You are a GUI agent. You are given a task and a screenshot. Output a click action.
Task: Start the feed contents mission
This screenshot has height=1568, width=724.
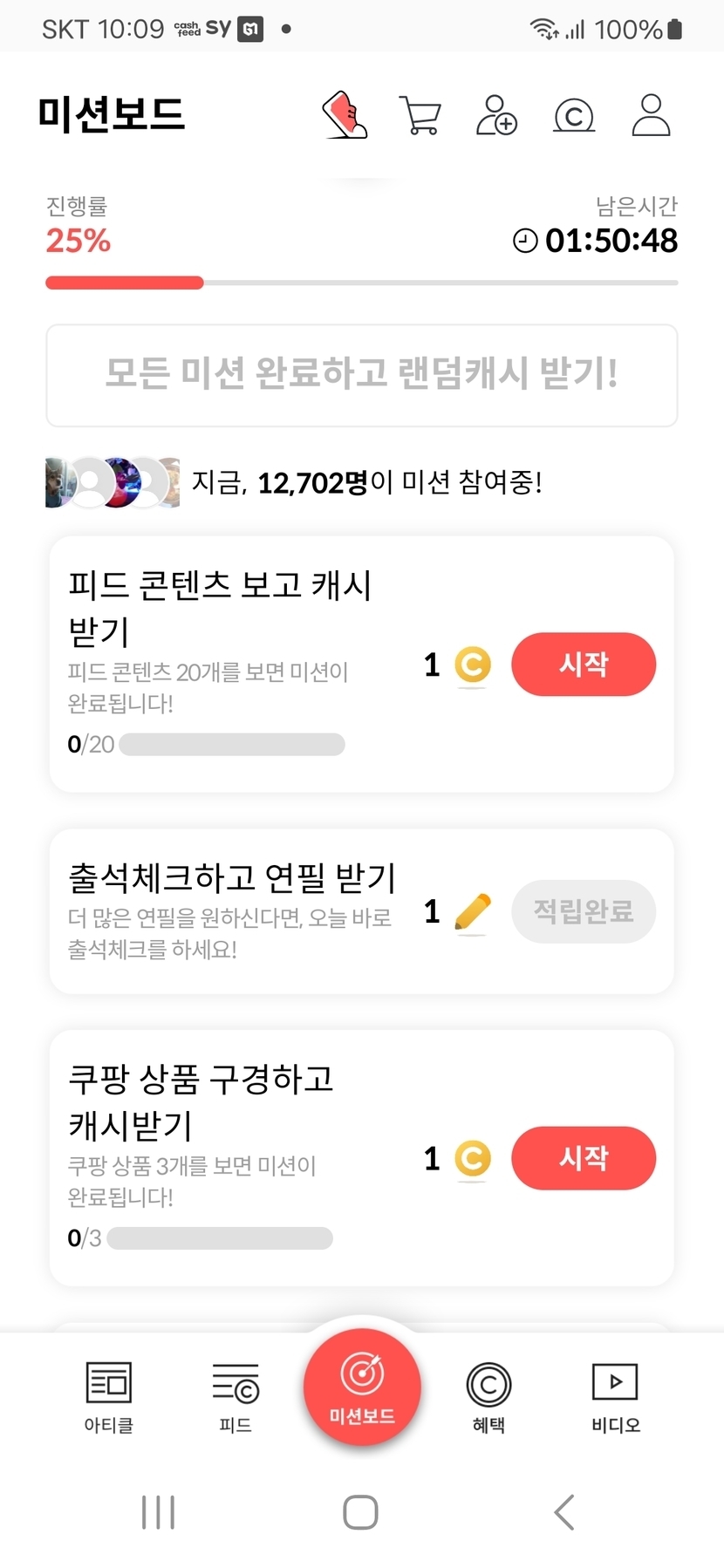584,665
